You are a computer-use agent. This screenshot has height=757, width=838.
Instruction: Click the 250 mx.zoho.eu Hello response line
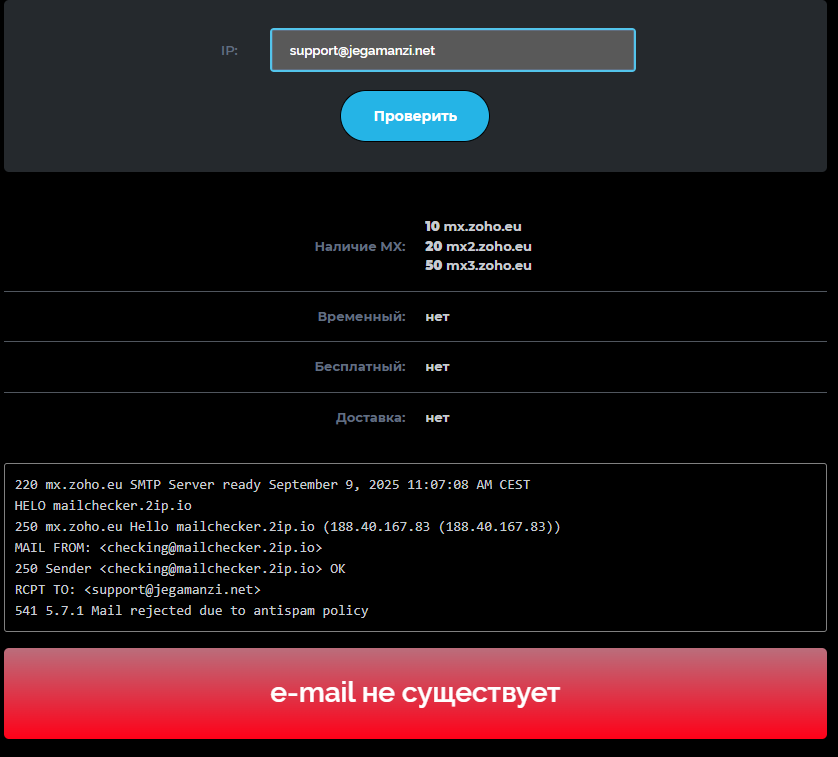[x=287, y=526]
